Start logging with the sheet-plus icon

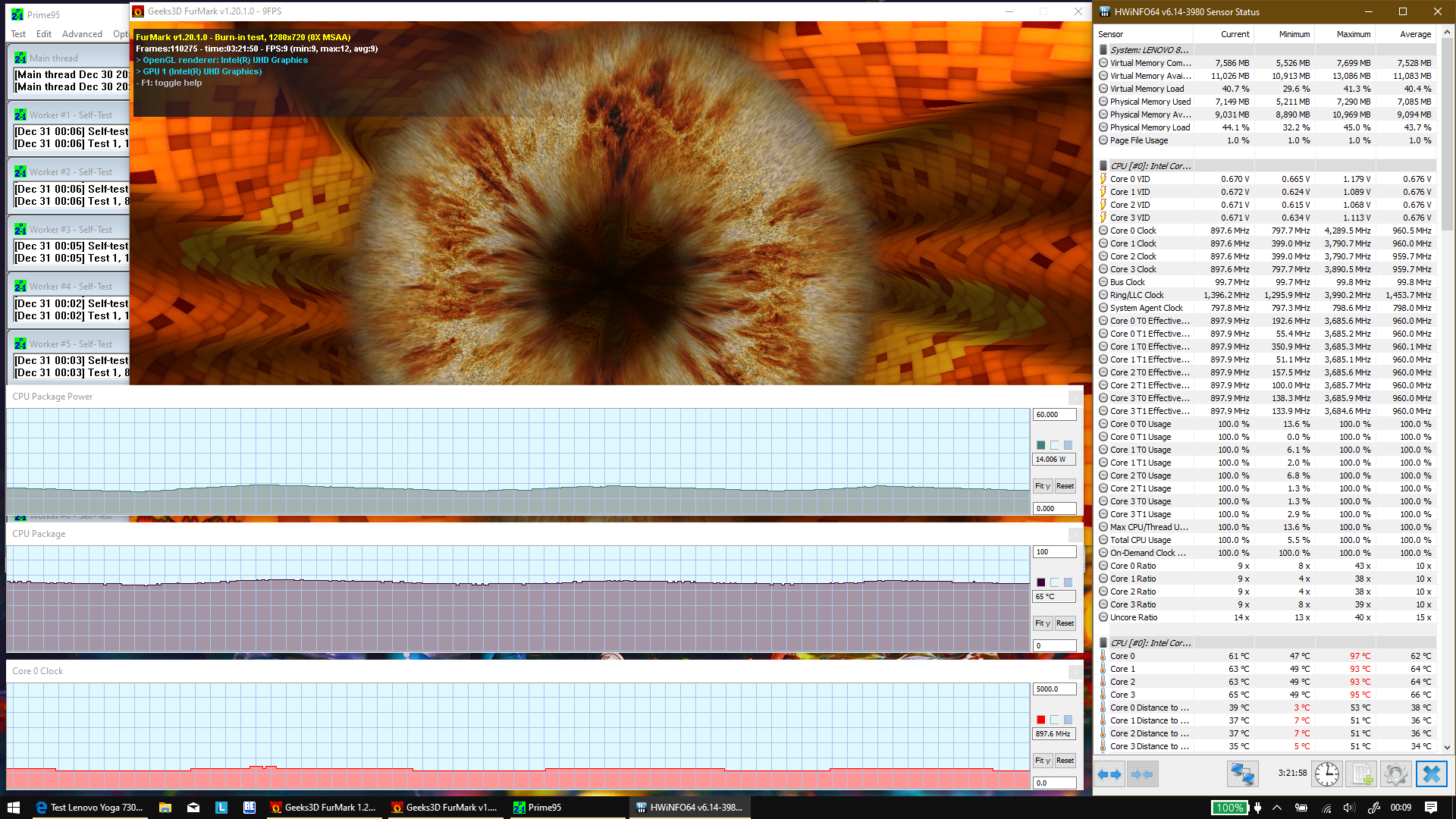coord(1361,774)
